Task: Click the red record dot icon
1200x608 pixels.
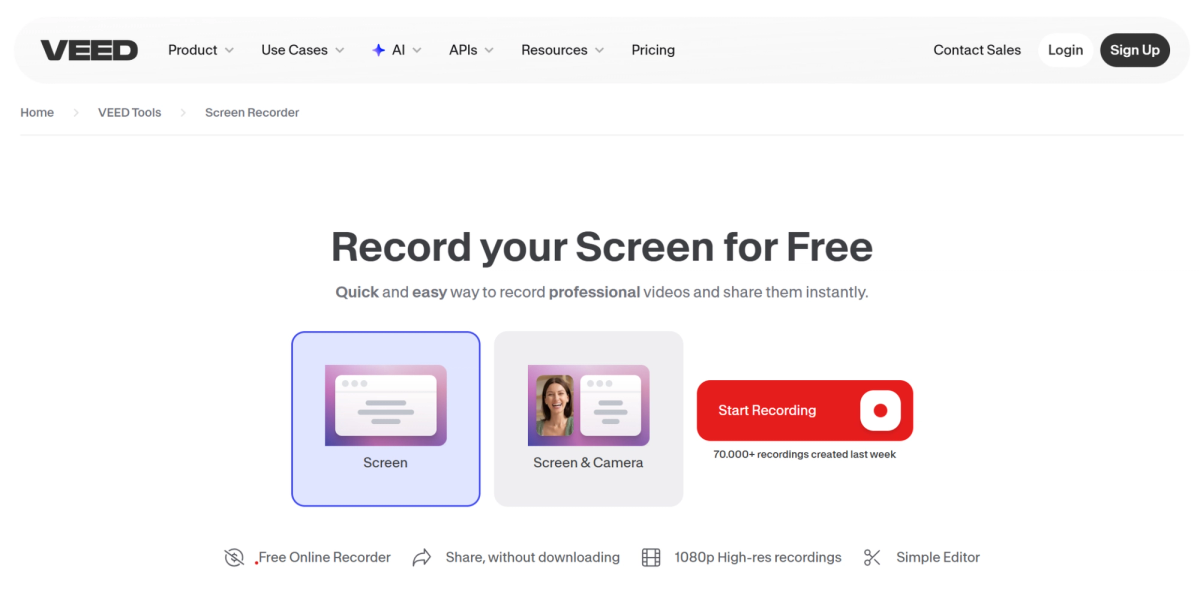Action: tap(880, 410)
